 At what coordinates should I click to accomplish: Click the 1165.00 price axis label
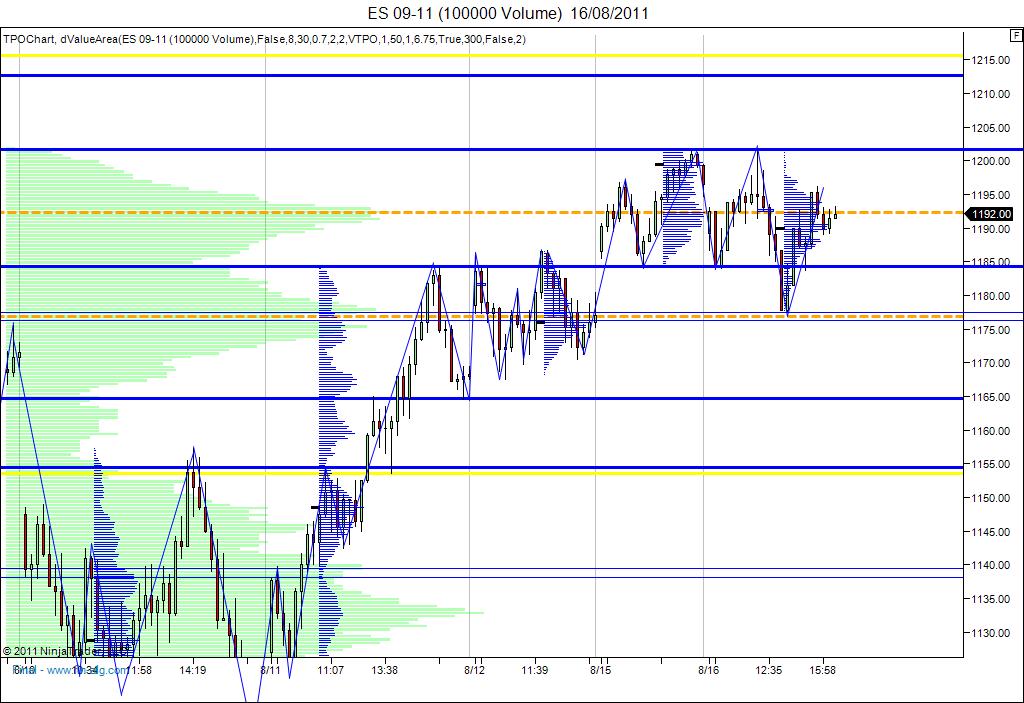coord(991,397)
